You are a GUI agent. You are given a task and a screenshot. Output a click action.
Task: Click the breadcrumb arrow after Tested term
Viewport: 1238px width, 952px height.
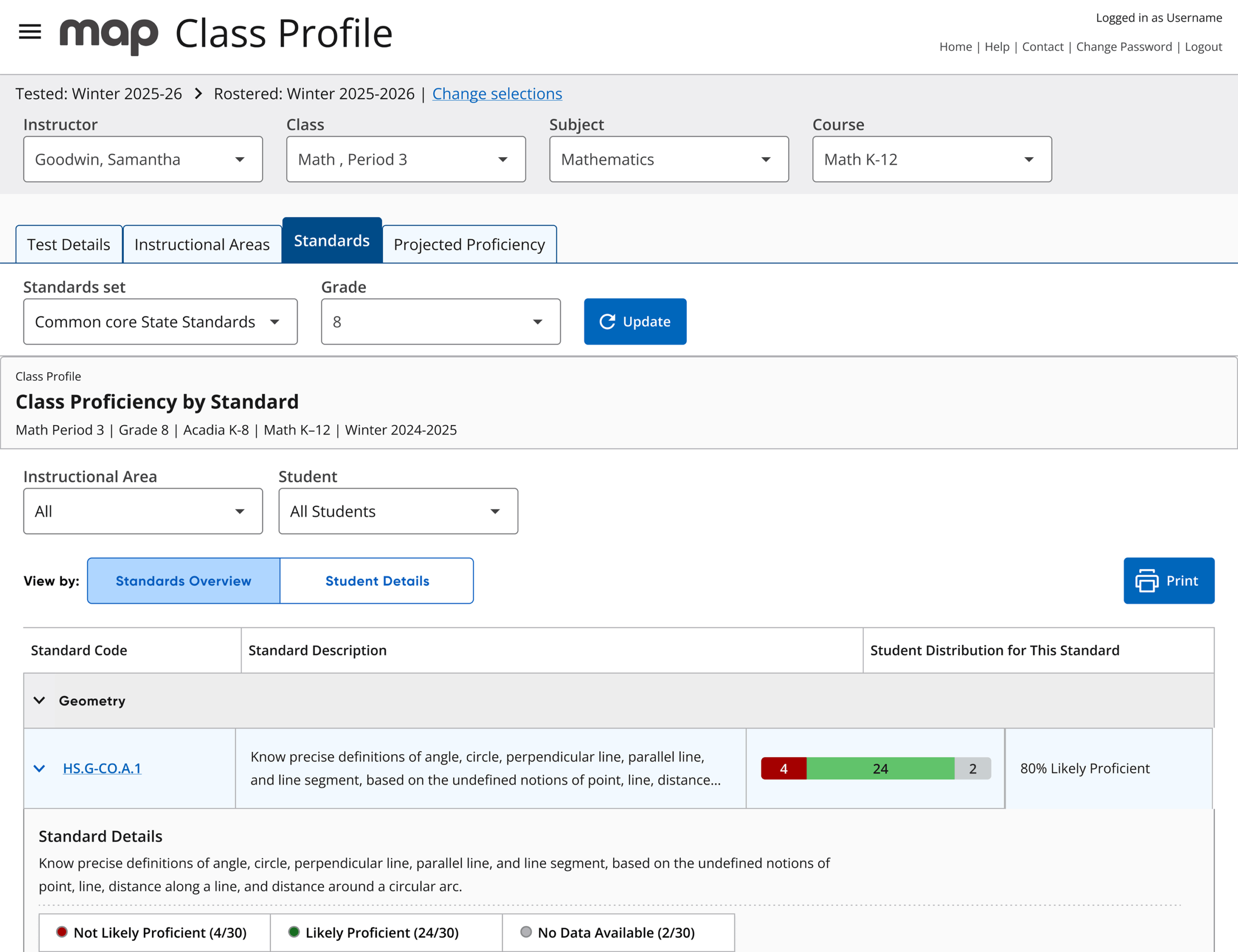(x=198, y=93)
